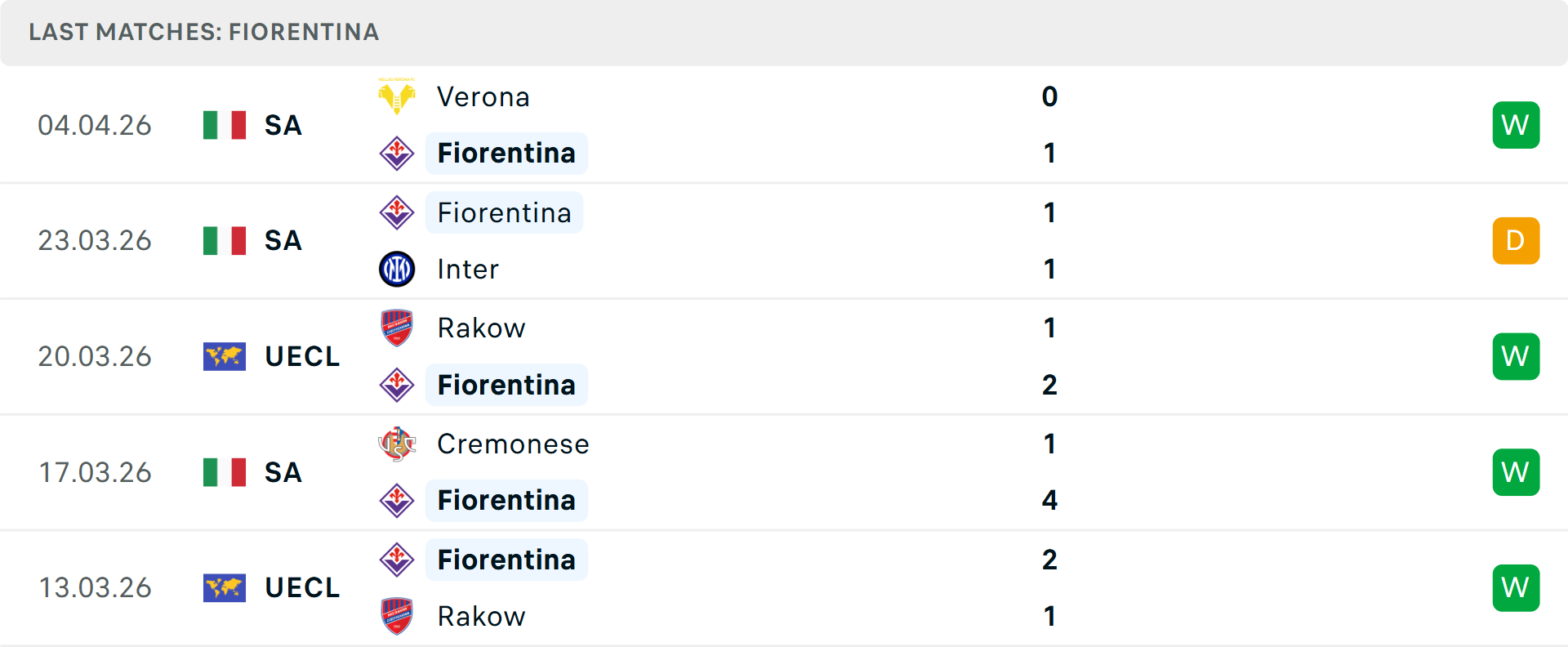This screenshot has height=647, width=1568.
Task: Select the yellow D badge beside the Inter draw
Action: (1517, 240)
